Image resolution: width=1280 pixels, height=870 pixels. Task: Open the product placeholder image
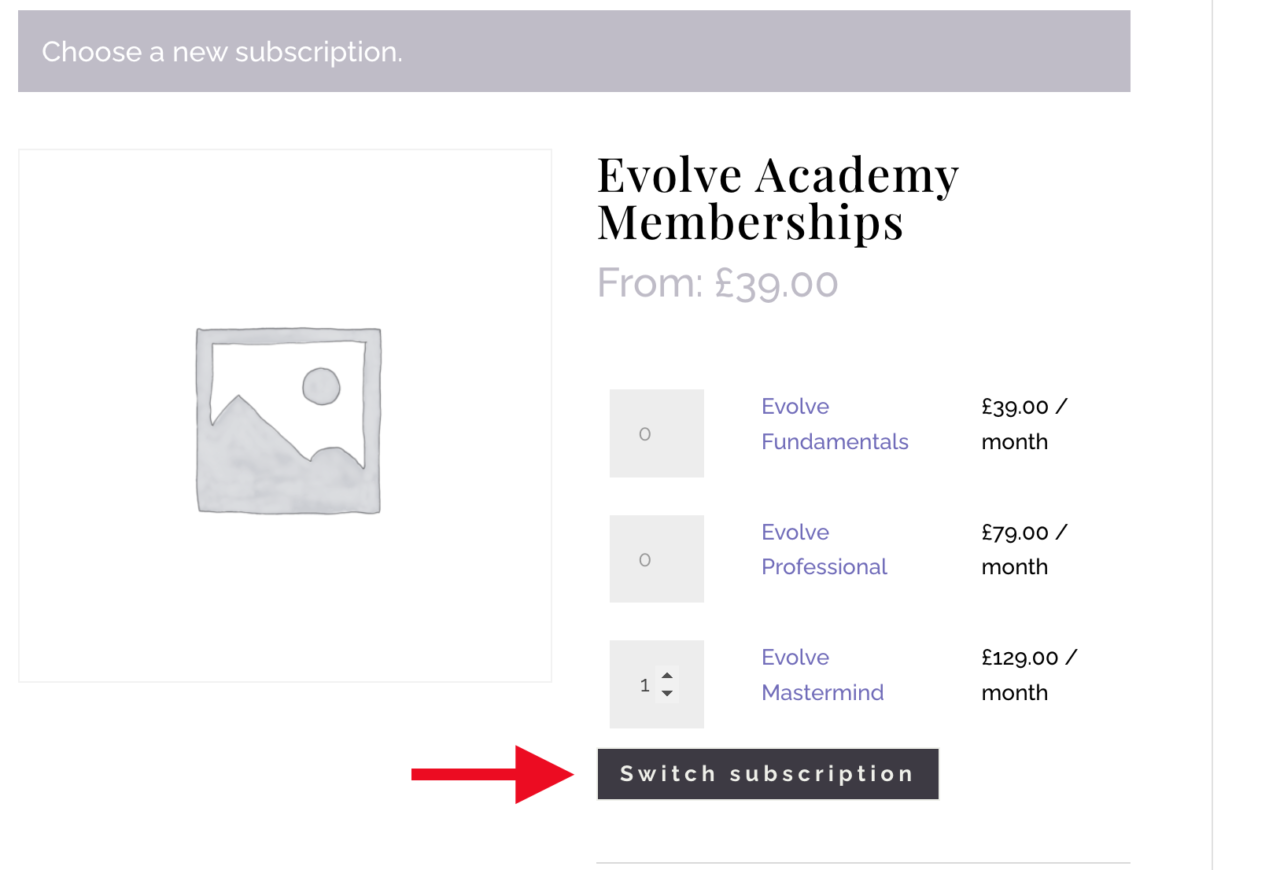pos(285,415)
